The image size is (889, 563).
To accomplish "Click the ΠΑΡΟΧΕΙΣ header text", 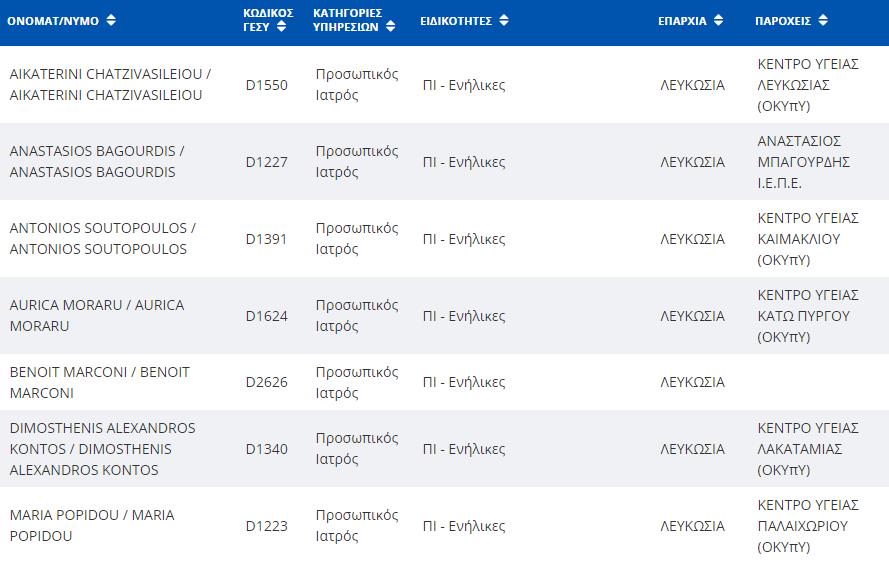I will tap(783, 21).
